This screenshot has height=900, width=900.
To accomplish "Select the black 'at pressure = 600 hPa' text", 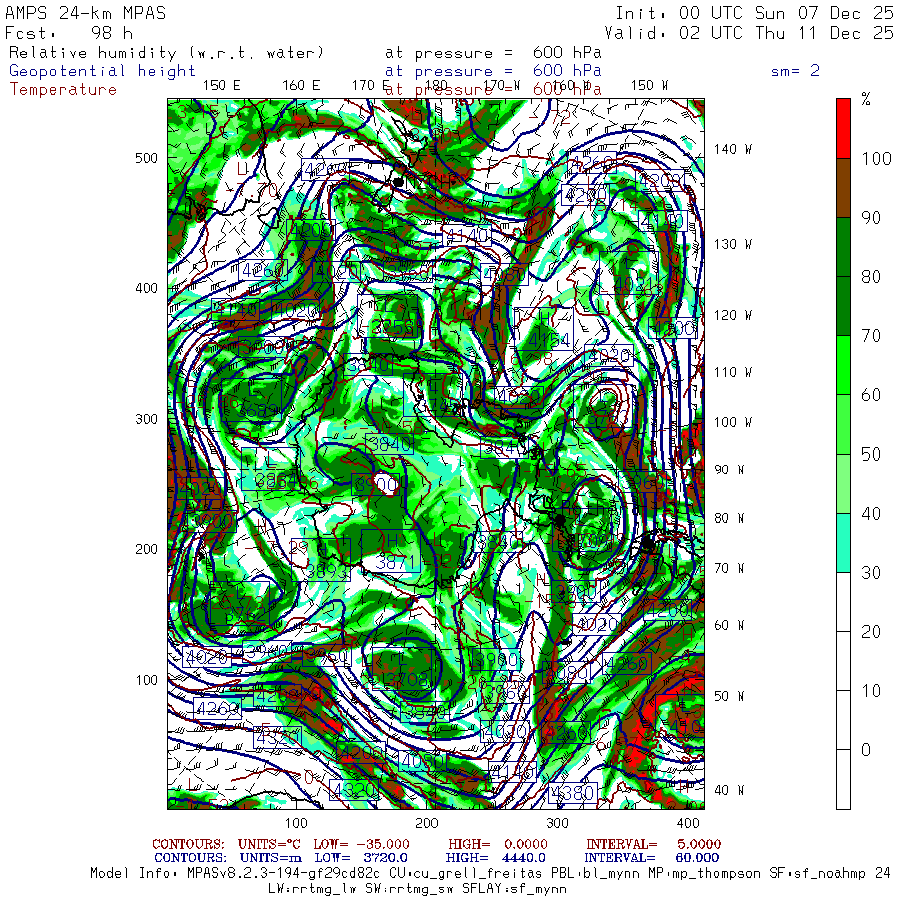I will point(493,53).
